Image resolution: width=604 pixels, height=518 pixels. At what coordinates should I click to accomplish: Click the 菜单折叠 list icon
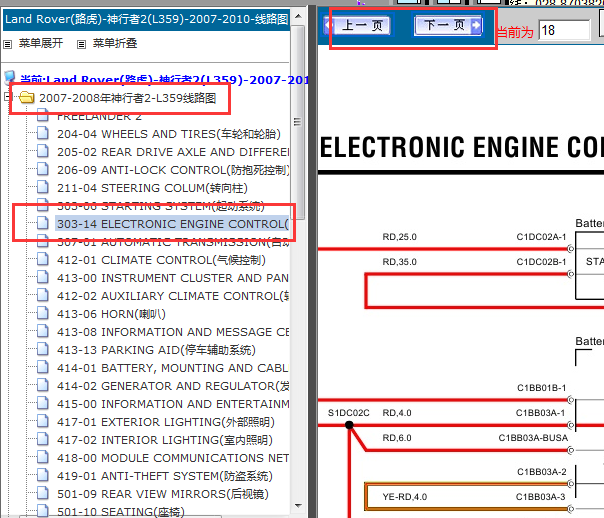pos(81,44)
